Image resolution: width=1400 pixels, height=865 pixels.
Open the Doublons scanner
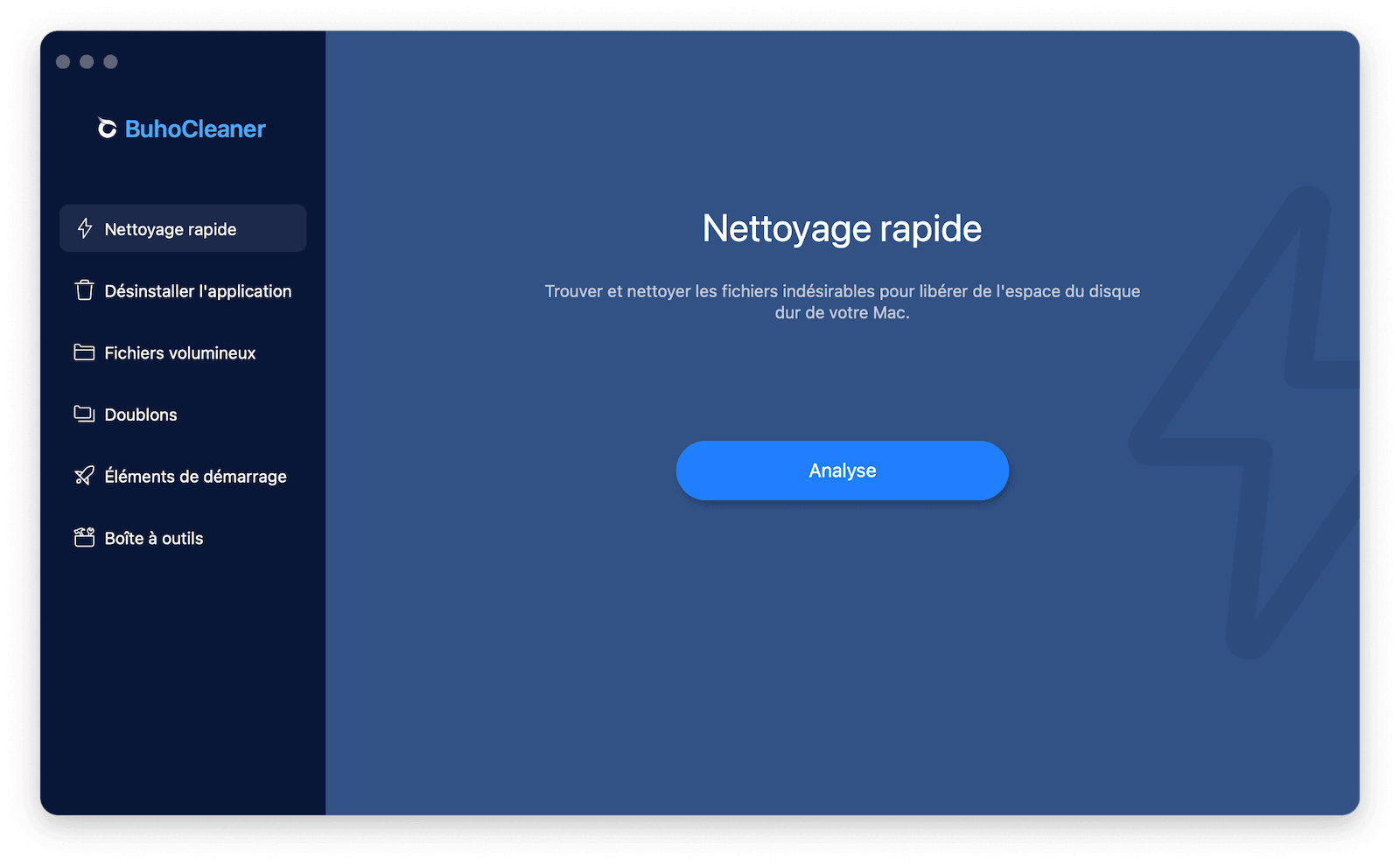141,414
